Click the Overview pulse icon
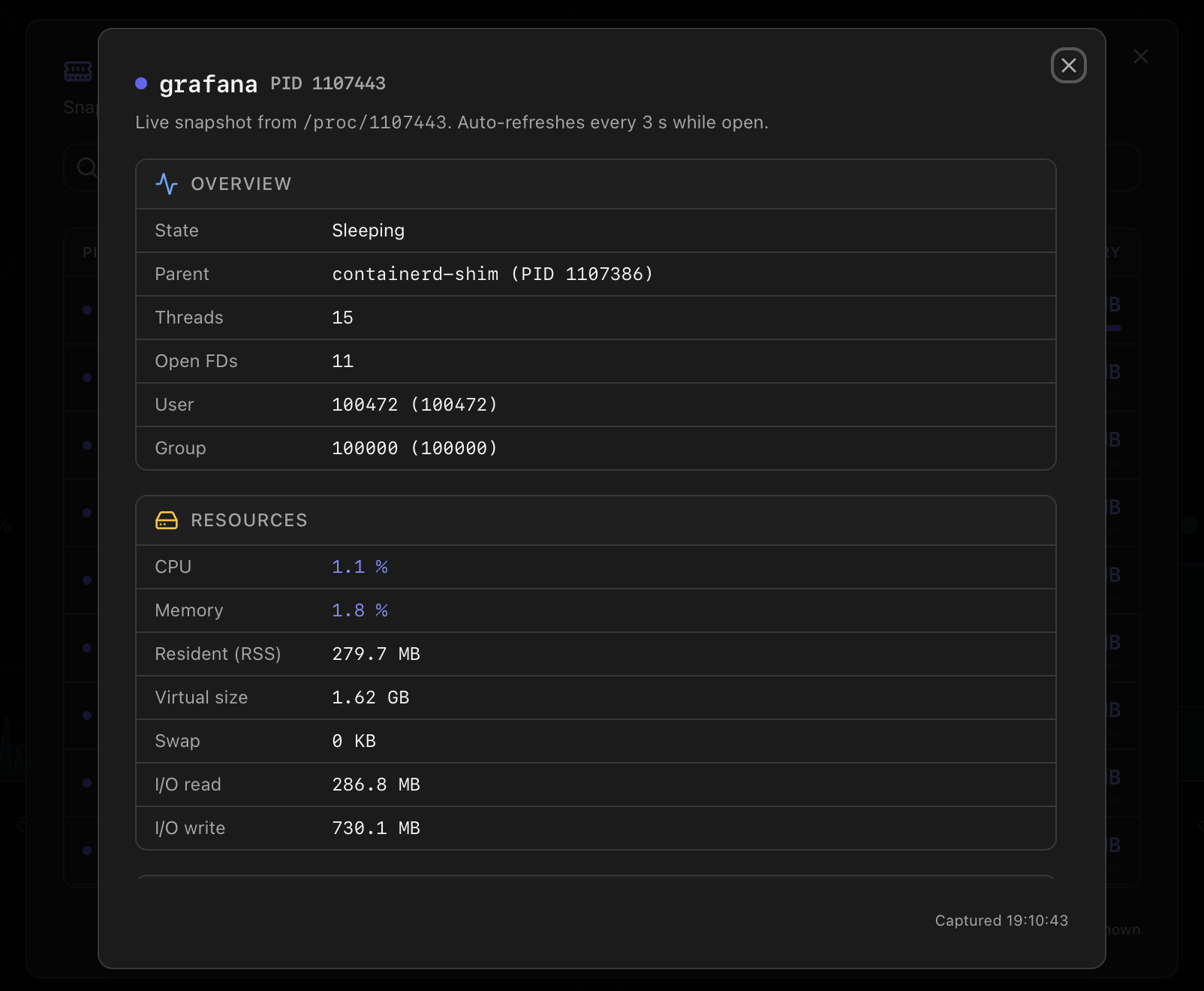 [167, 184]
